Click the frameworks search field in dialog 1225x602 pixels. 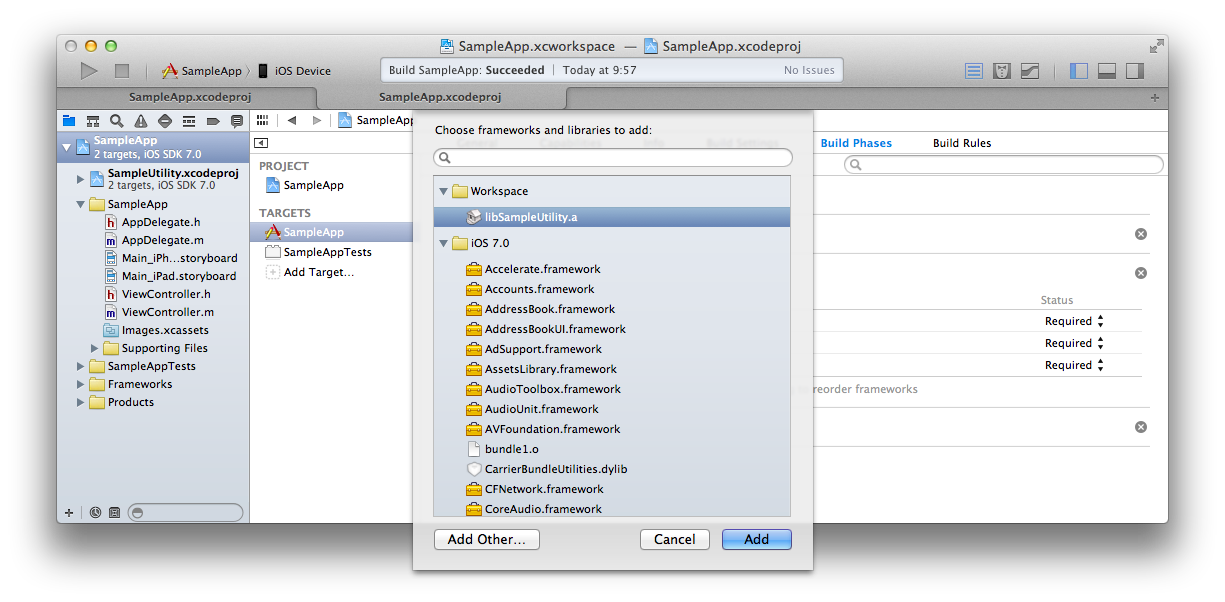click(613, 158)
